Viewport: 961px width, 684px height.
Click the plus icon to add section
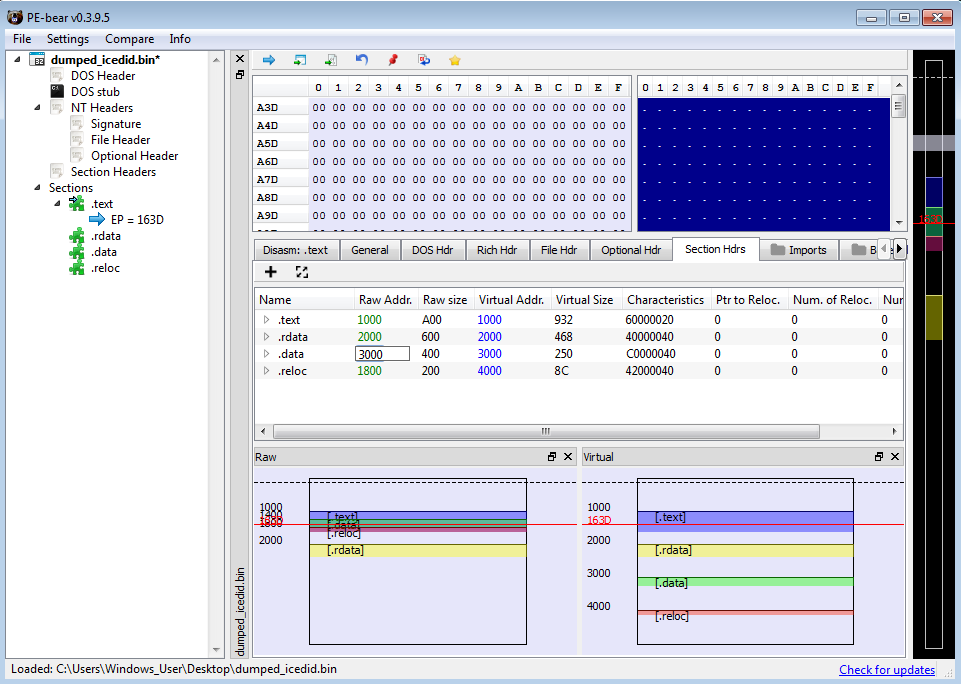coord(270,272)
